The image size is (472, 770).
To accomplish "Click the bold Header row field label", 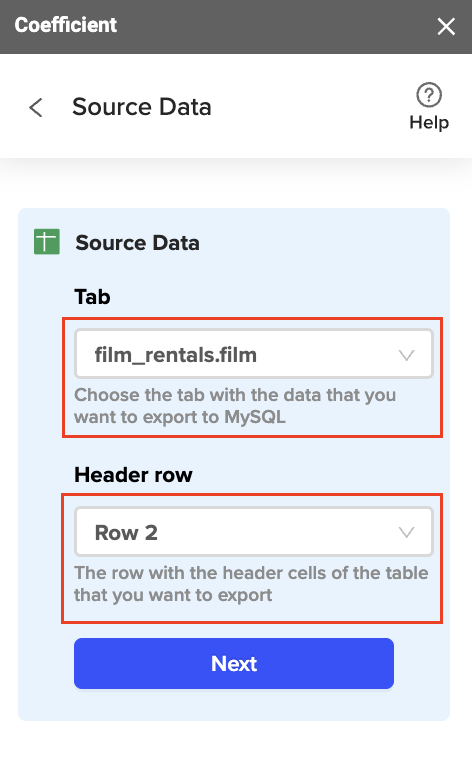I will [x=133, y=475].
